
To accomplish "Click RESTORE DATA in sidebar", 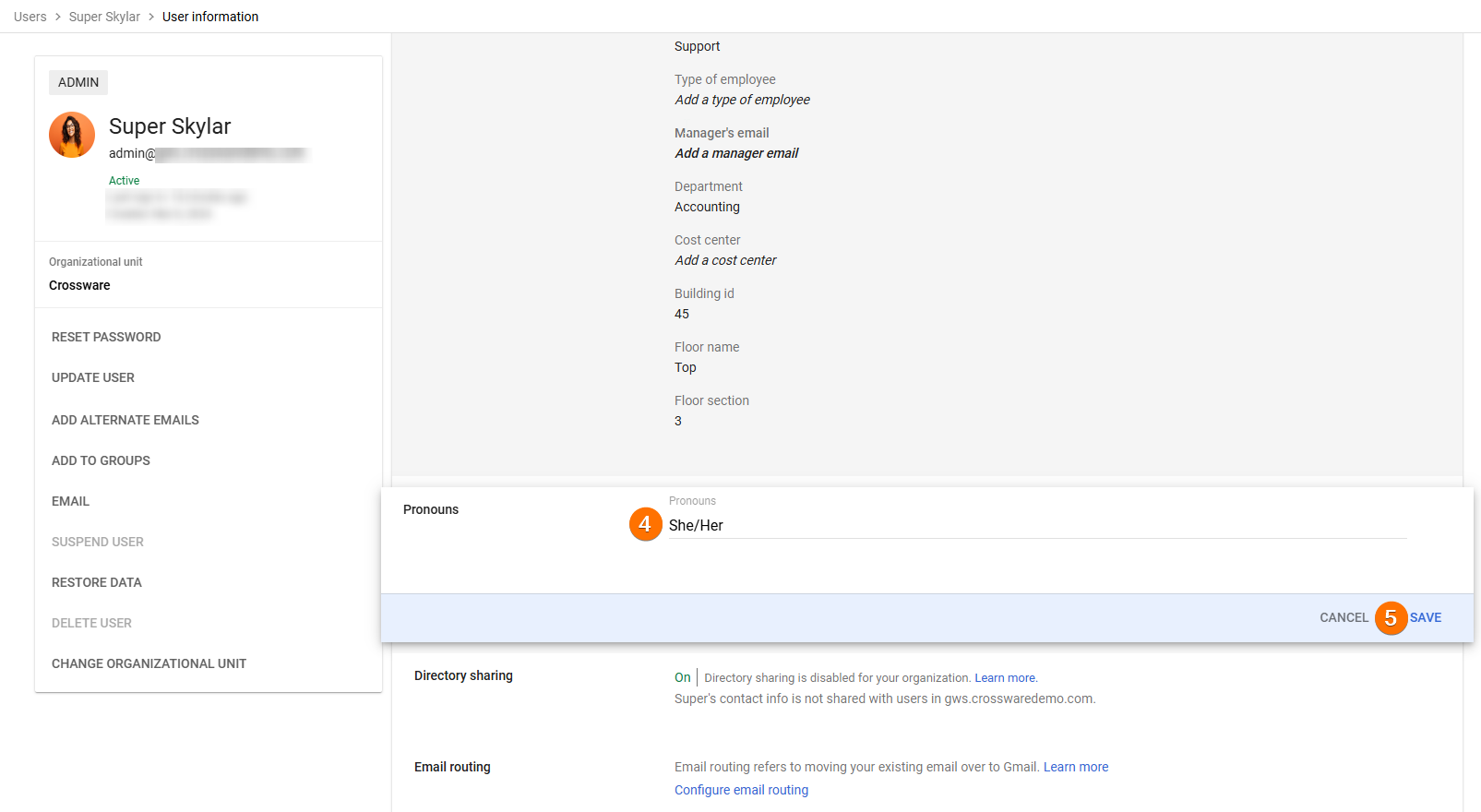I will tap(97, 582).
